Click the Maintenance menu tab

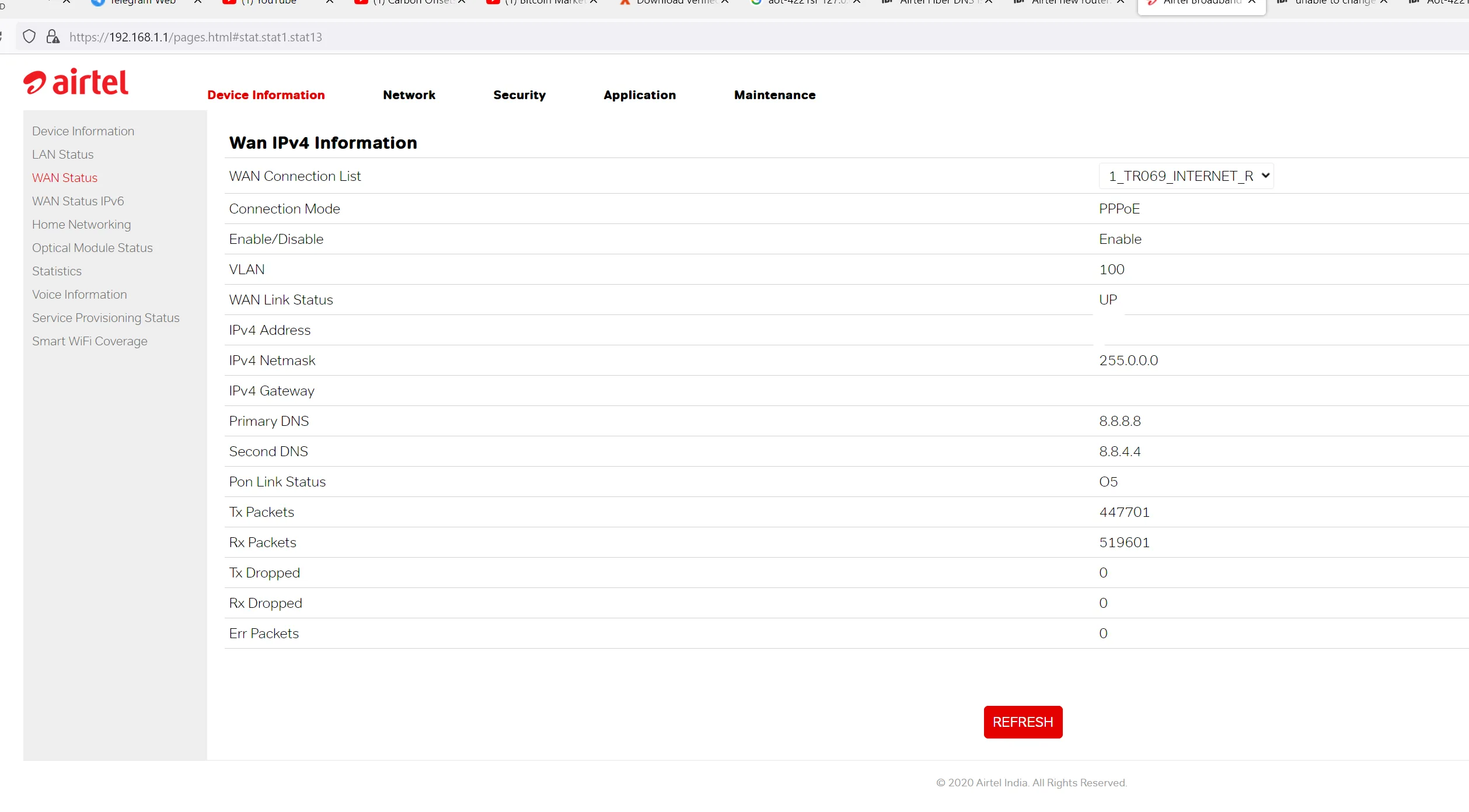(x=775, y=95)
